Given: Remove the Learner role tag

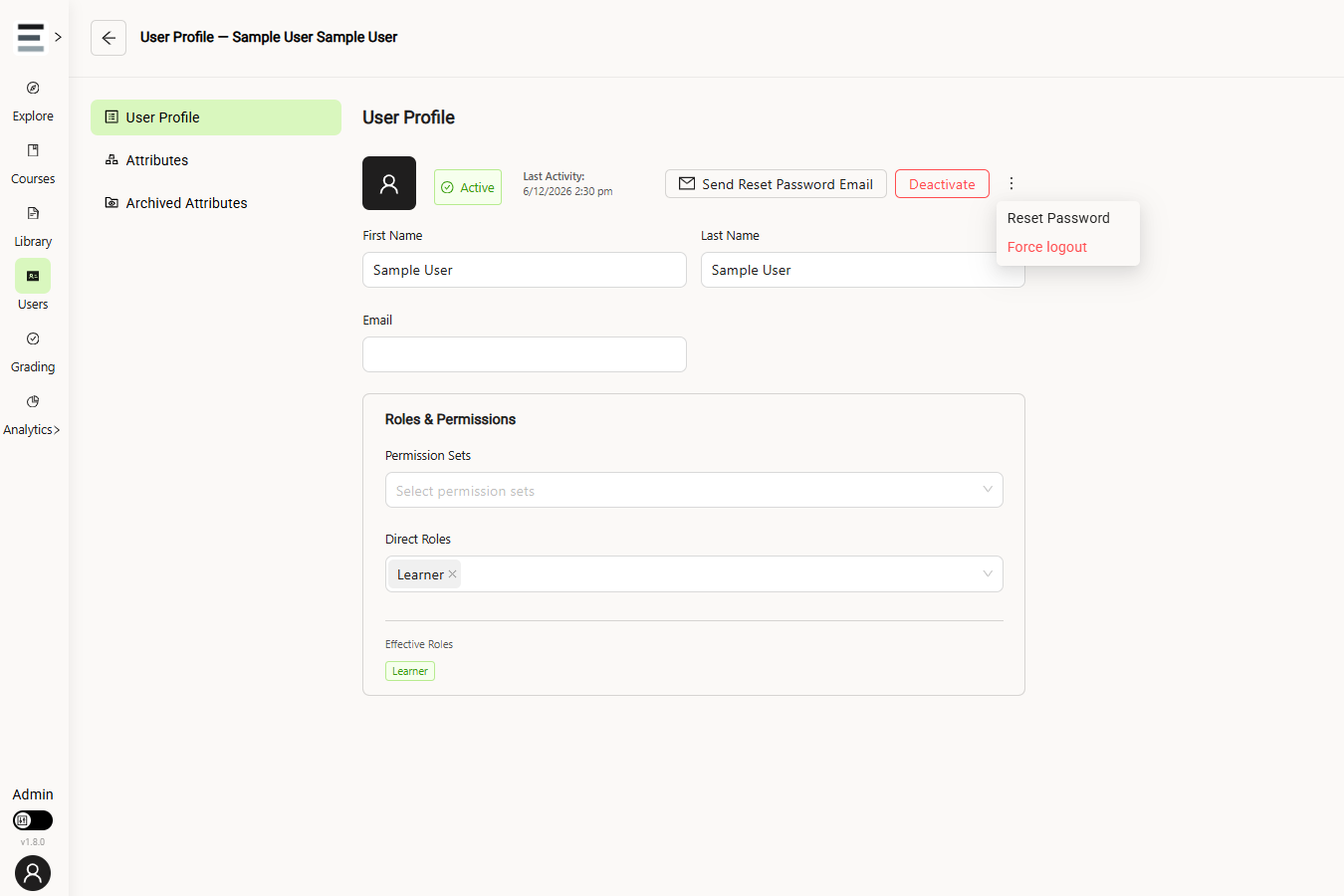Looking at the screenshot, I should coord(453,574).
